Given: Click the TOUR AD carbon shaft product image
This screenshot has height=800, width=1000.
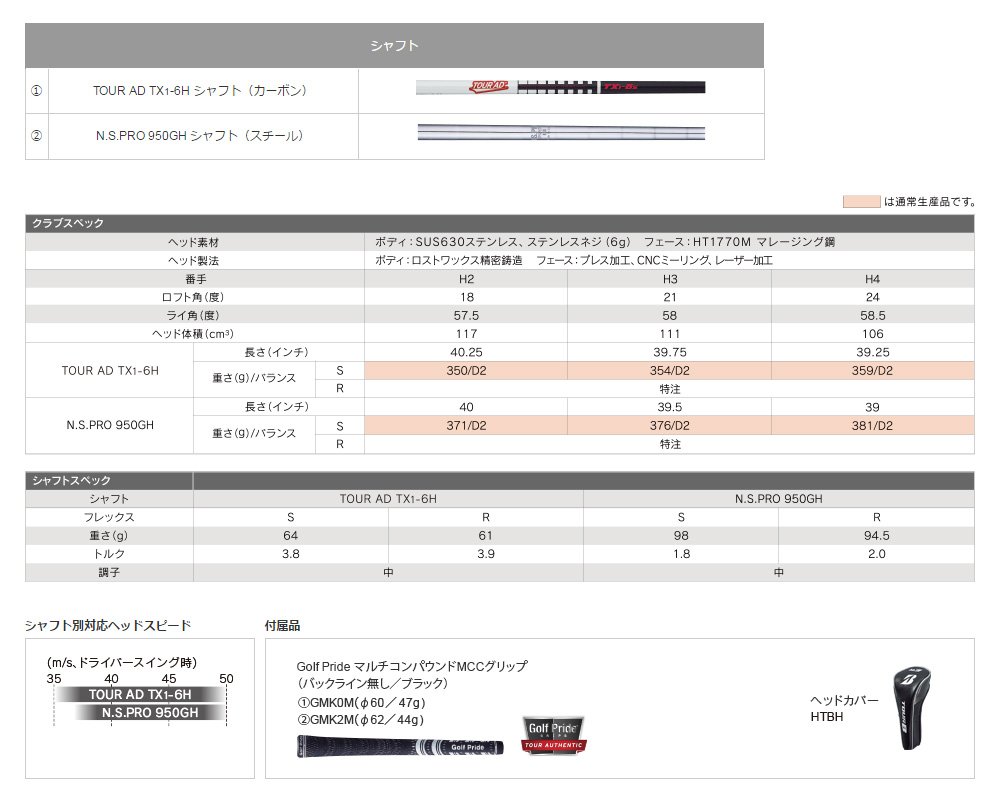Looking at the screenshot, I should click(x=561, y=87).
